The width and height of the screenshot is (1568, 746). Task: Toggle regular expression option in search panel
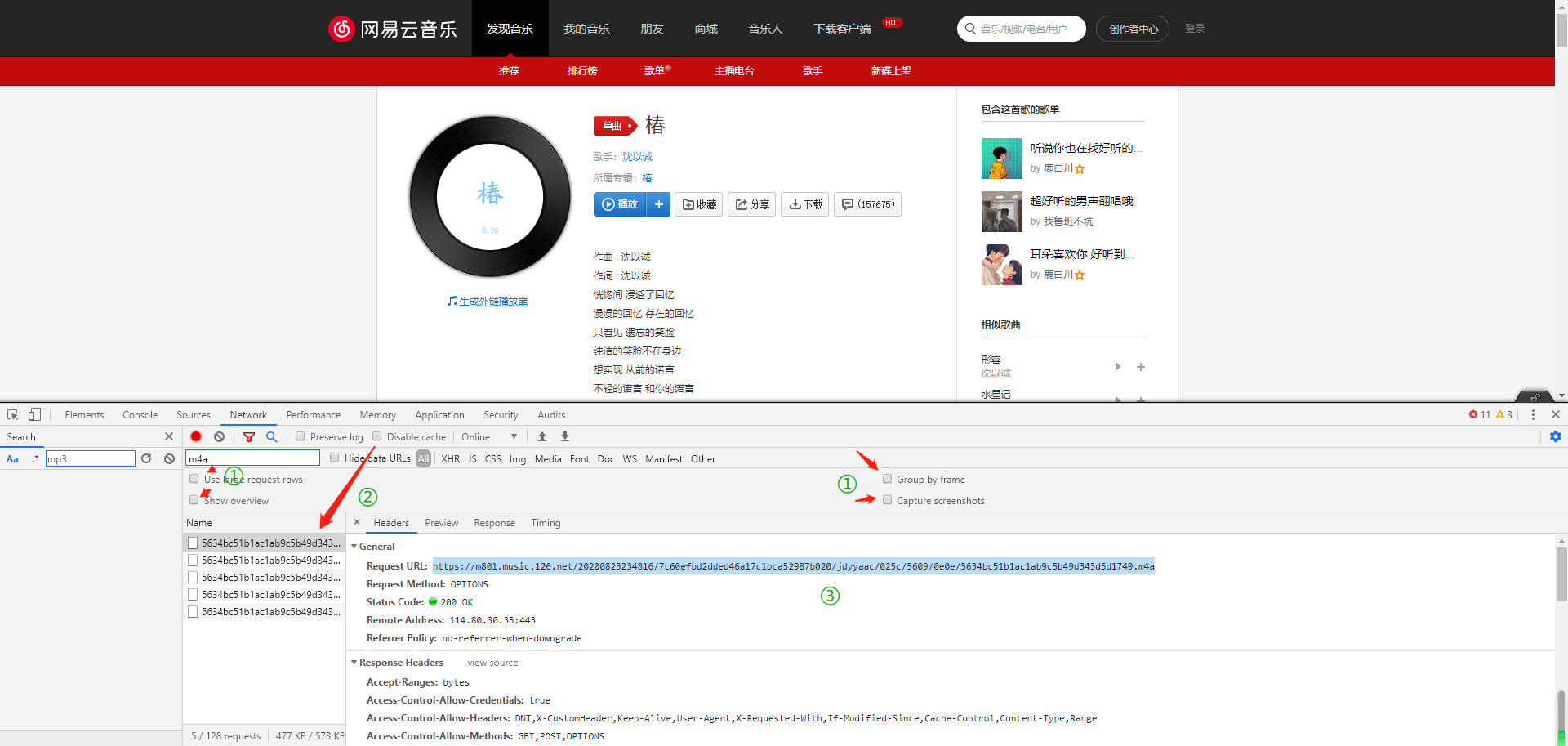[x=35, y=458]
